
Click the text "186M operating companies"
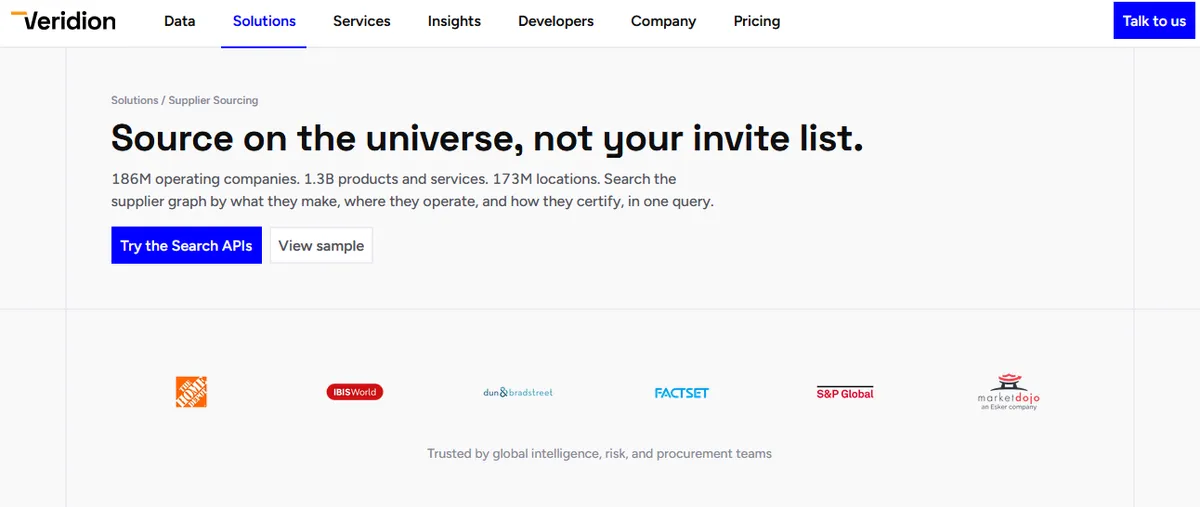coord(203,179)
